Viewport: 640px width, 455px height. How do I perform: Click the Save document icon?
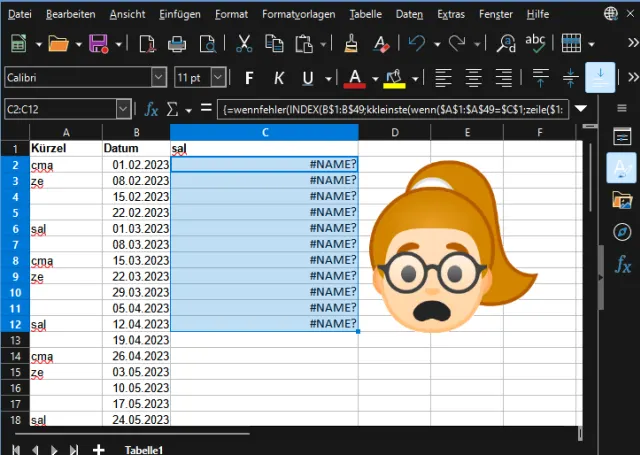click(x=98, y=44)
